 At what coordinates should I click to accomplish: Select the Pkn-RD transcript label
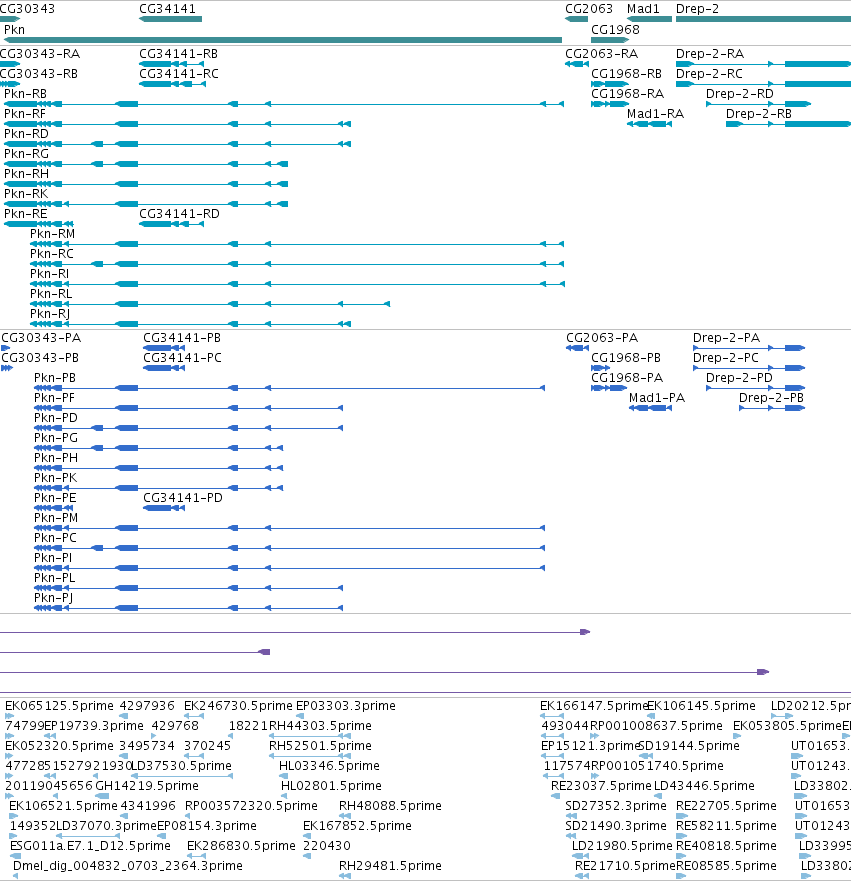click(x=26, y=134)
